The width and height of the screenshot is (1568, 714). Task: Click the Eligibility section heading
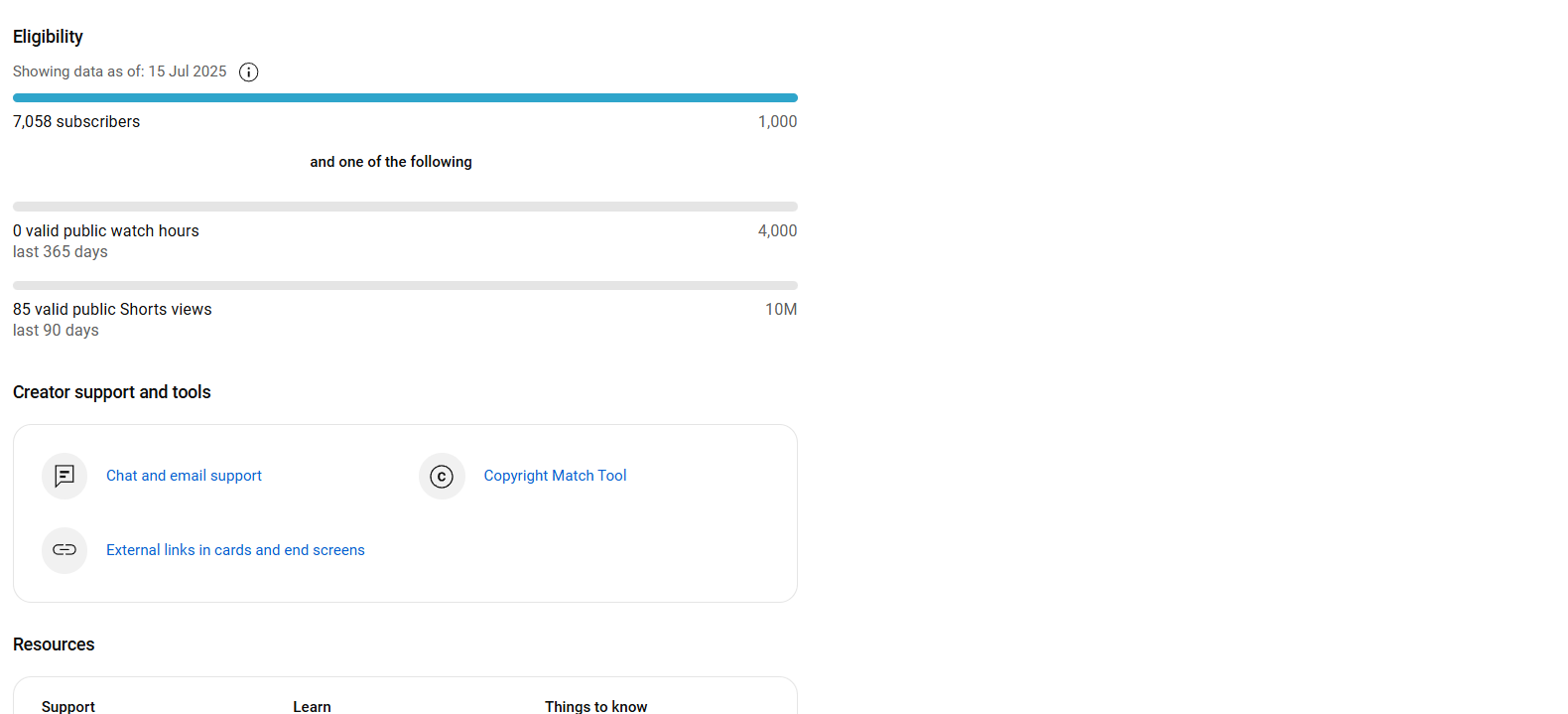pos(48,37)
